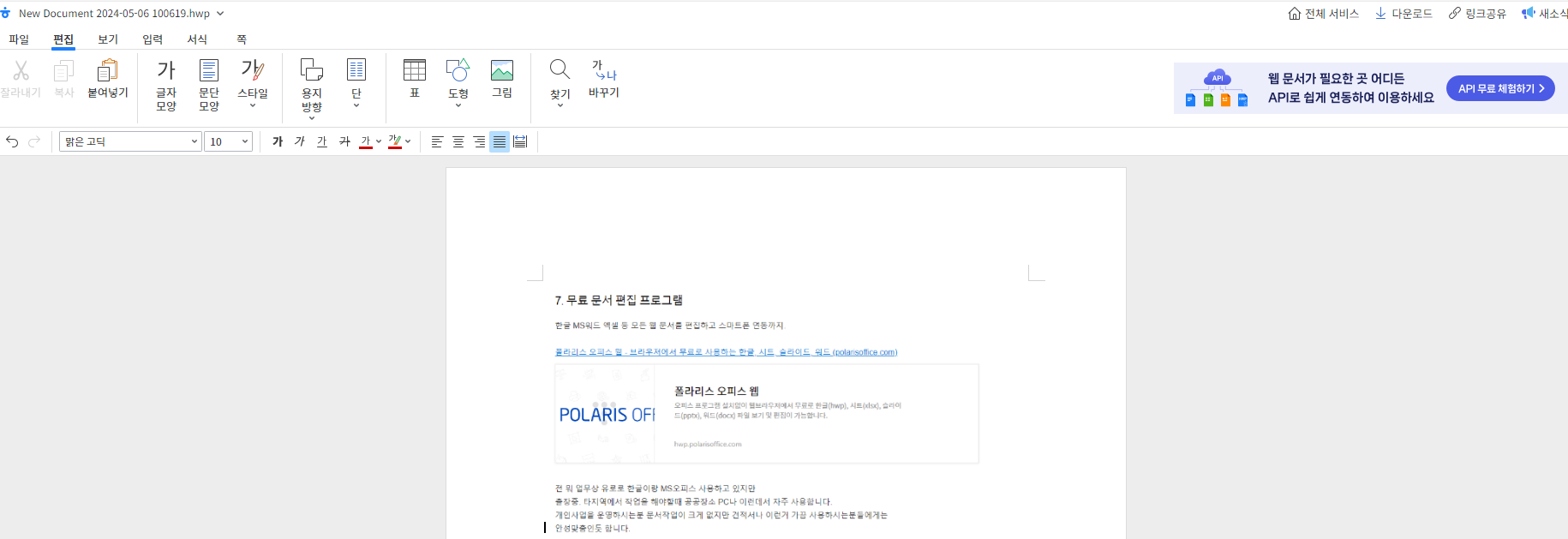
Task: Toggle justify alignment
Action: click(x=500, y=141)
